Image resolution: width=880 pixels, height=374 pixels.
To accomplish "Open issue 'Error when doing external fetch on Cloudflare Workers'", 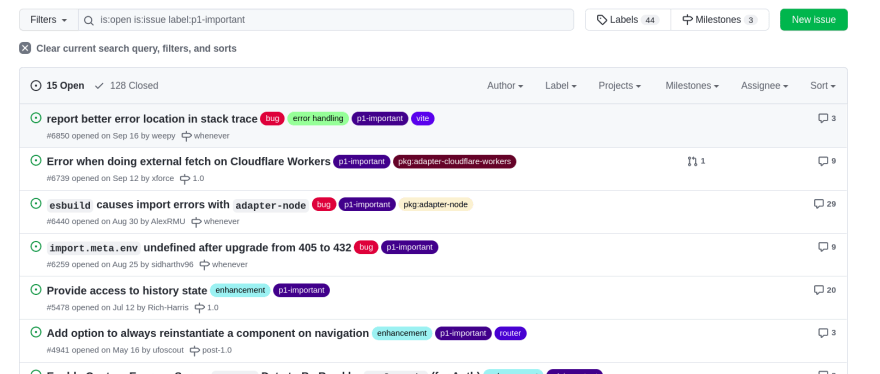I will pos(189,161).
